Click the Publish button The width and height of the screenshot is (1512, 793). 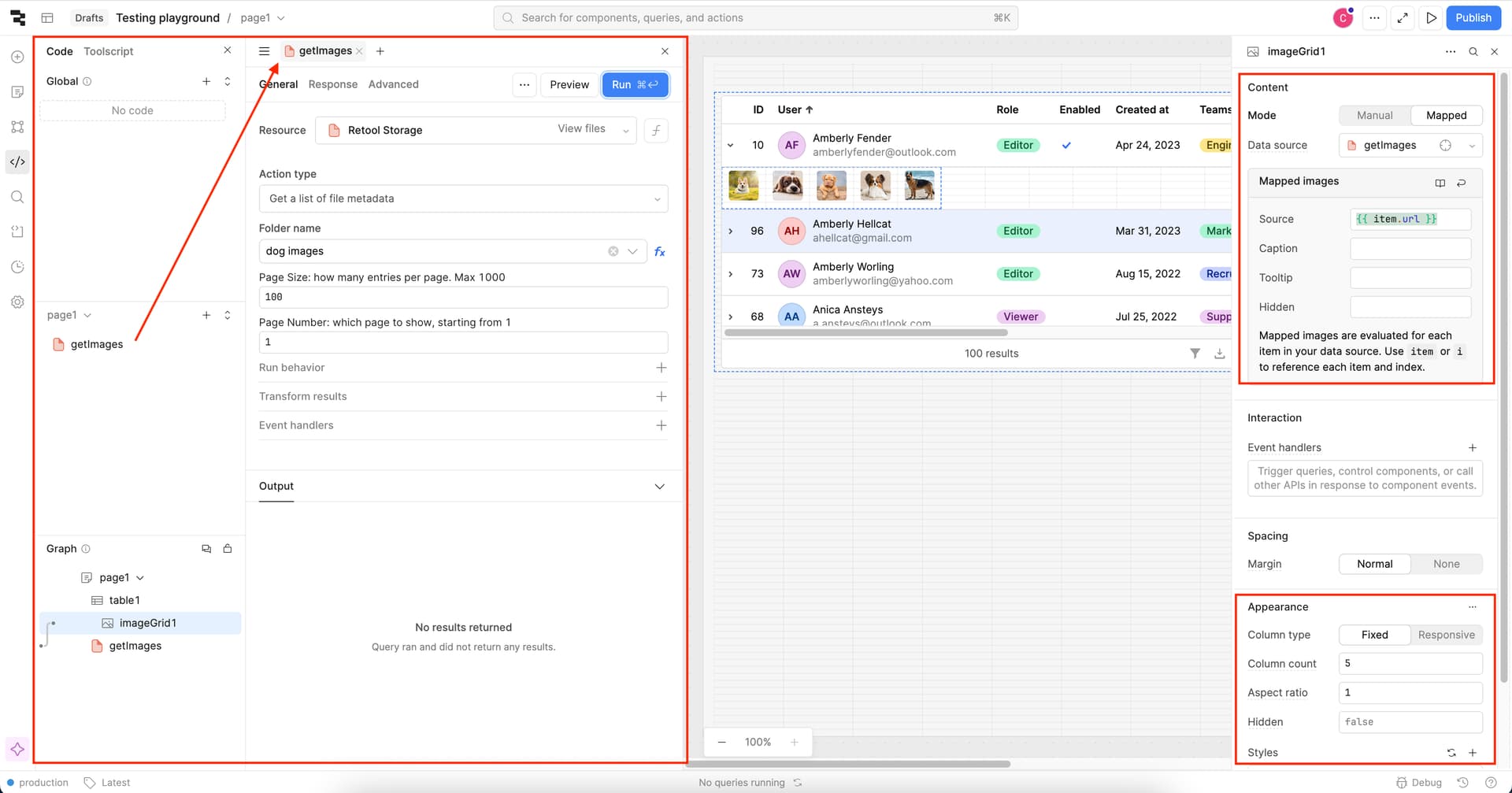click(1473, 18)
